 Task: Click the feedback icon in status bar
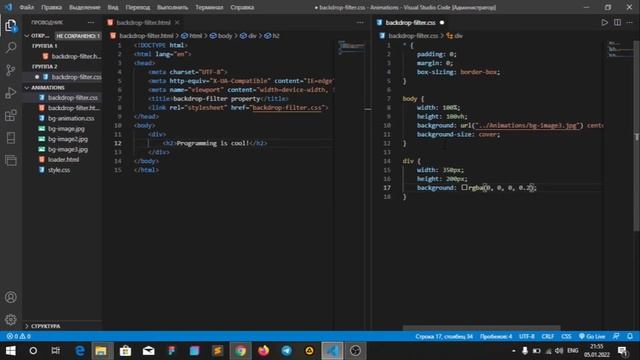click(616, 336)
